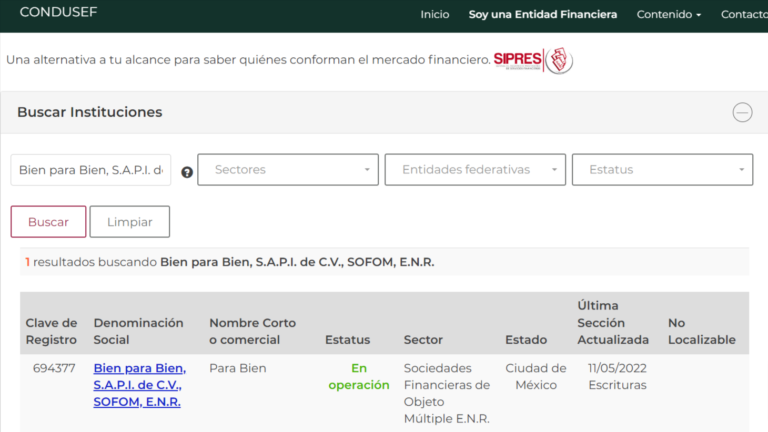Click the Última Sección Actualizada column header

click(x=614, y=323)
